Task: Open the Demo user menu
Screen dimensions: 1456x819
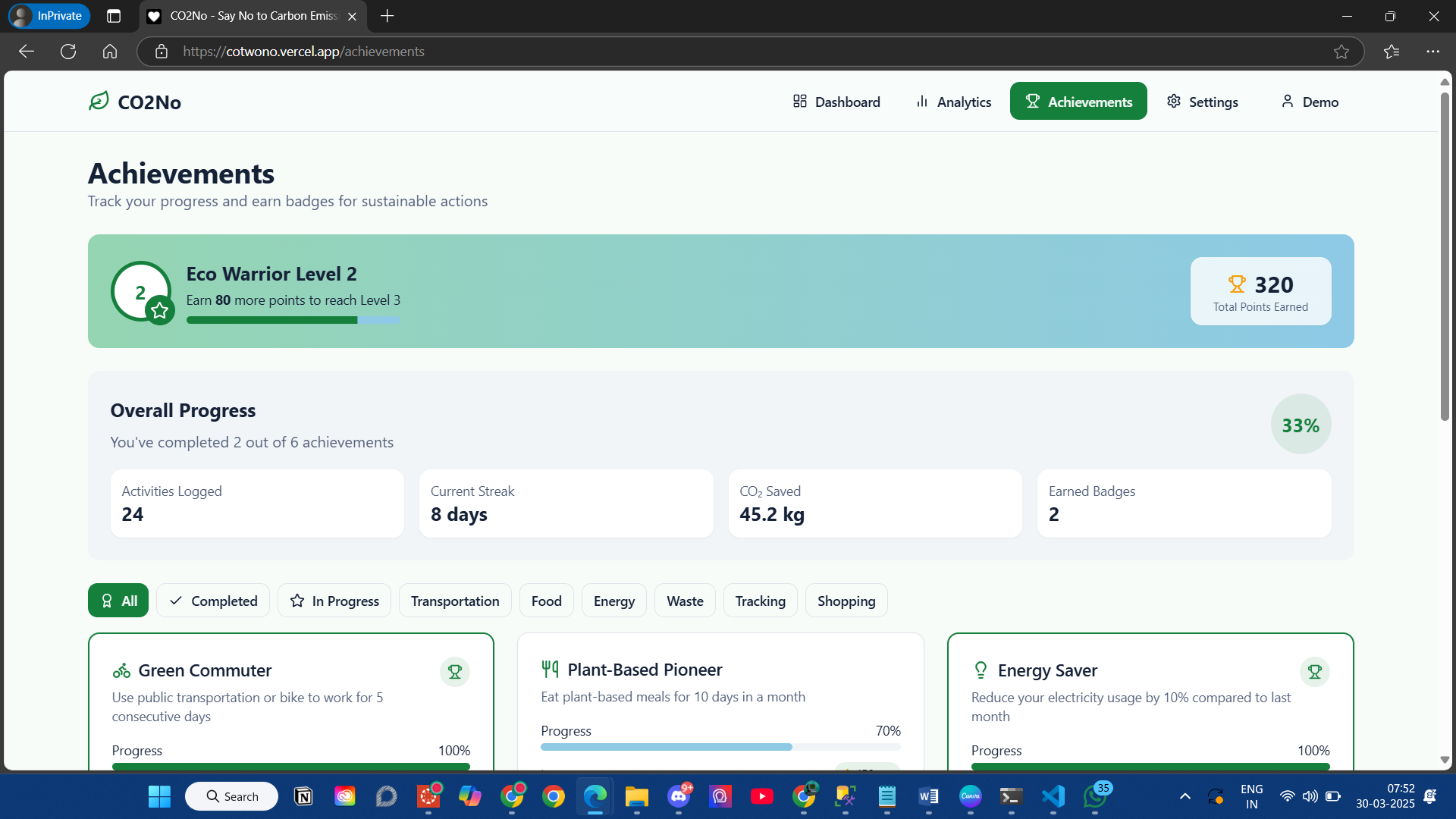Action: point(1310,102)
